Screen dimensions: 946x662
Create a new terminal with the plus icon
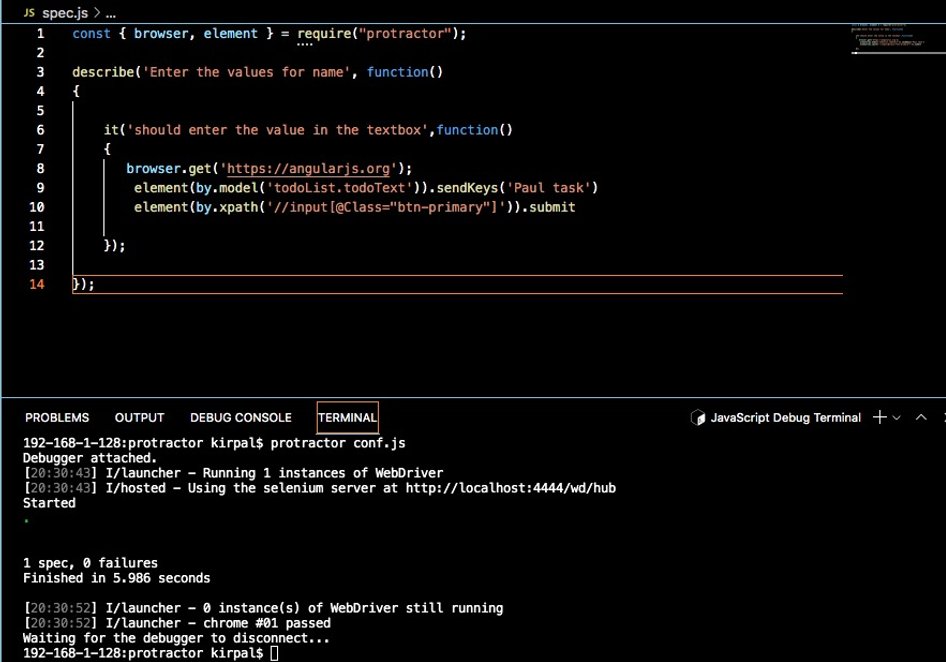point(880,417)
